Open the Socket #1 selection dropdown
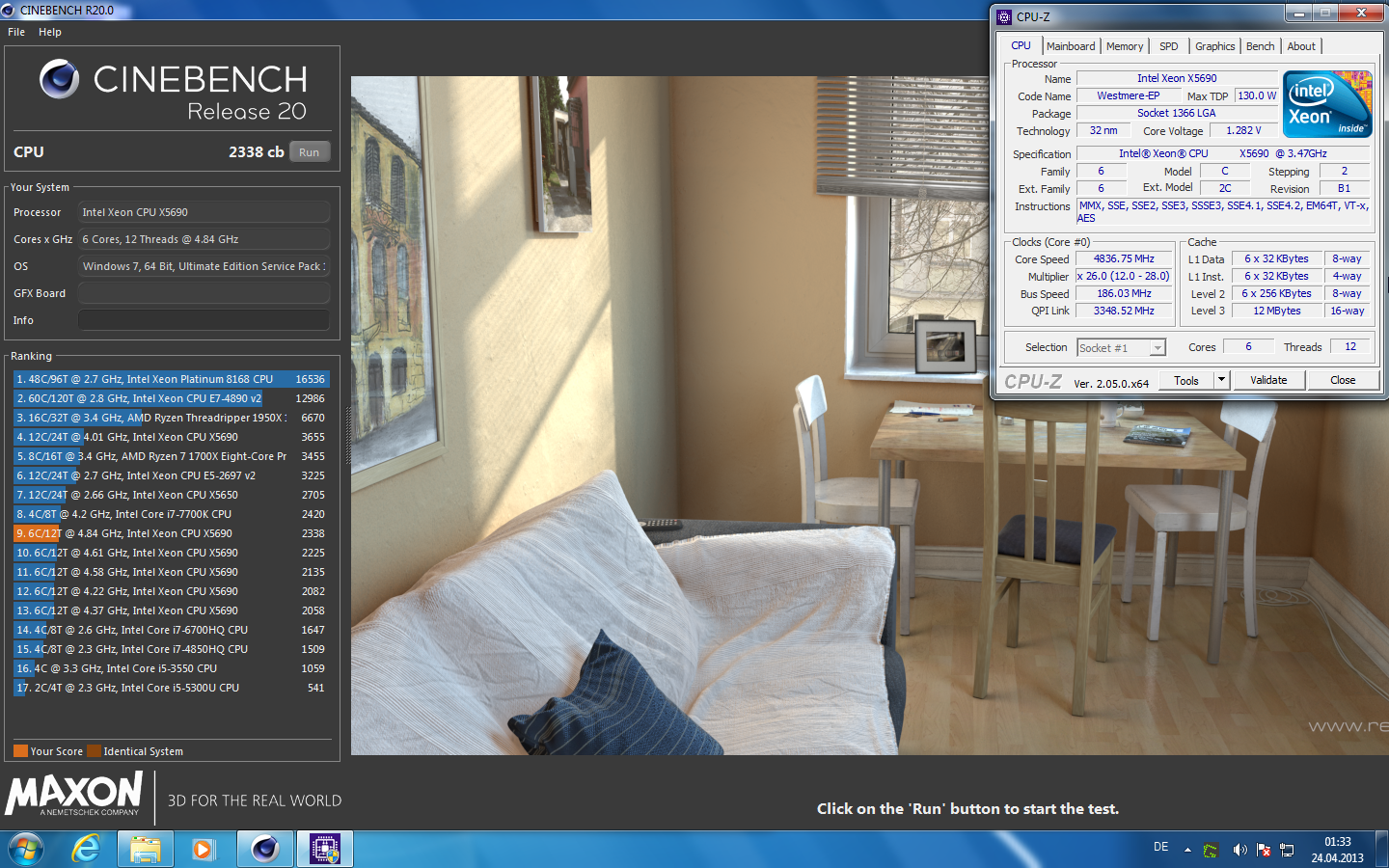1389x868 pixels. pos(1122,347)
